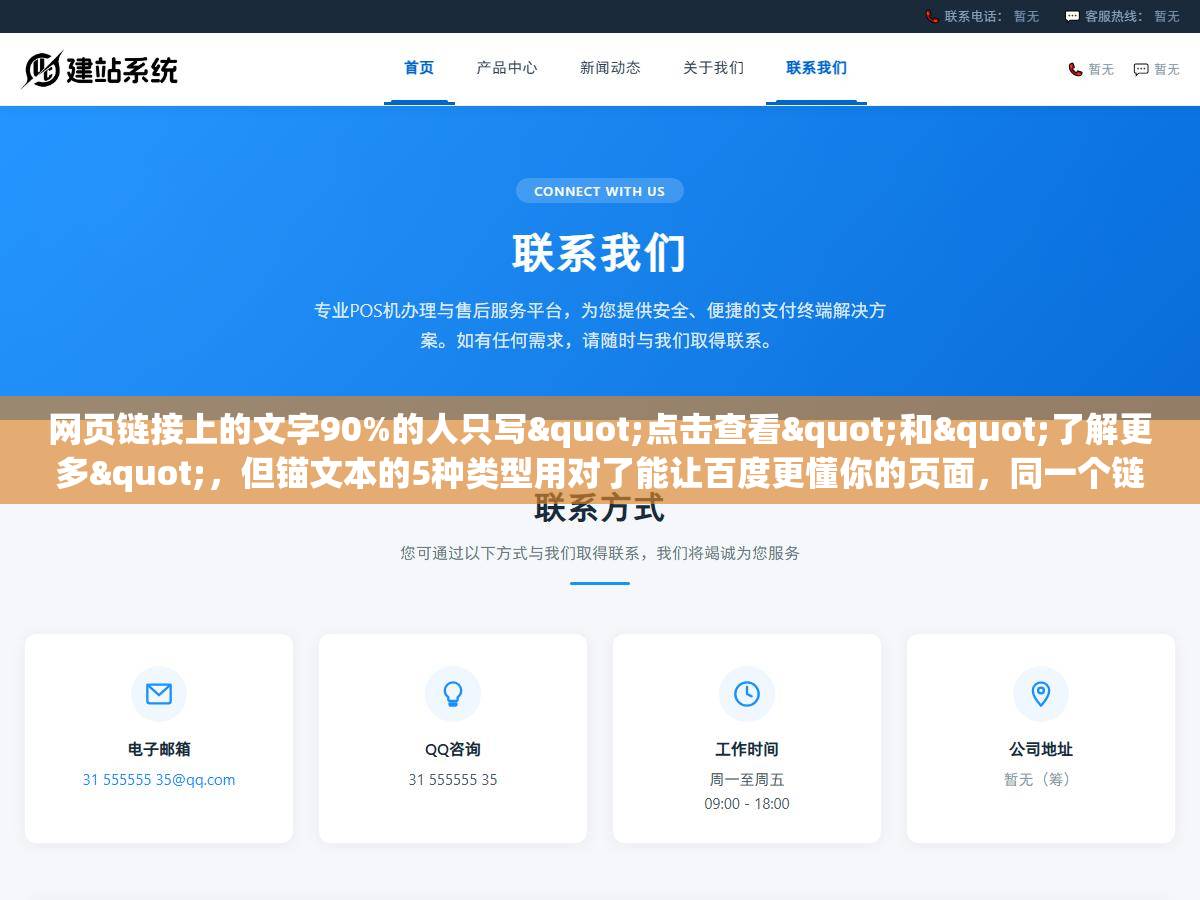The width and height of the screenshot is (1200, 900).
Task: Click the envelope icon on the 电子邮箱 card
Action: pos(159,694)
